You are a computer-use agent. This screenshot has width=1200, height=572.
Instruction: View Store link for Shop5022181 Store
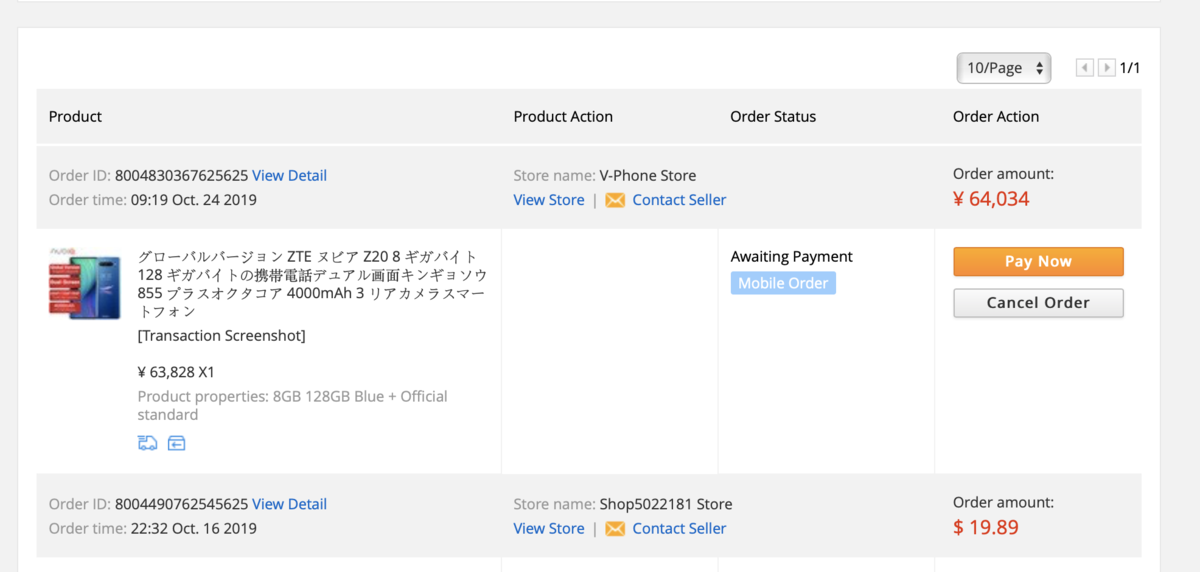[x=549, y=528]
